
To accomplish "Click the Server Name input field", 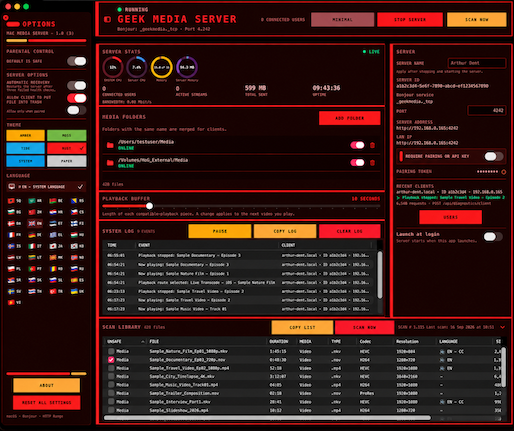I will [477, 63].
